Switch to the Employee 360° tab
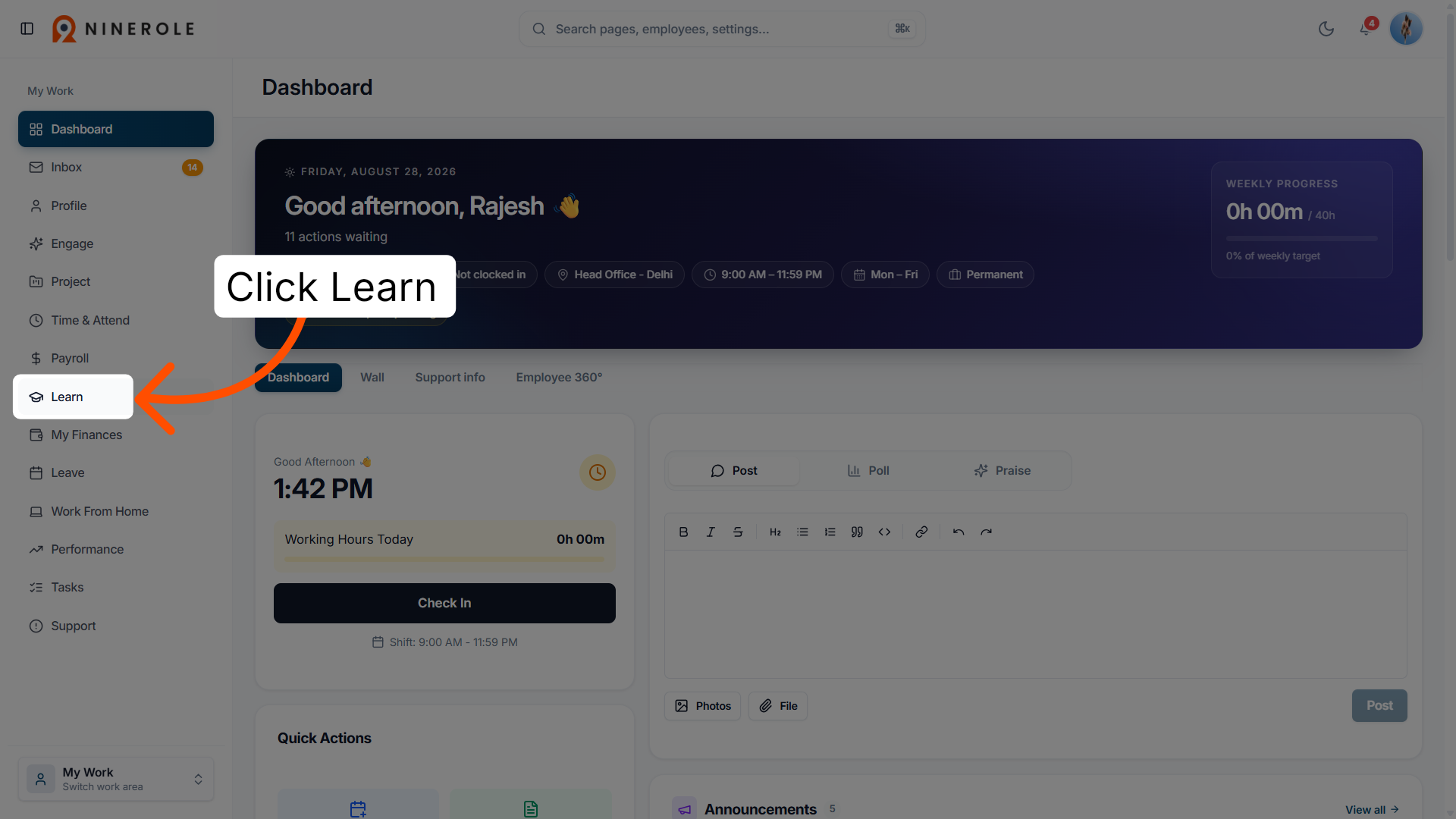 559,377
